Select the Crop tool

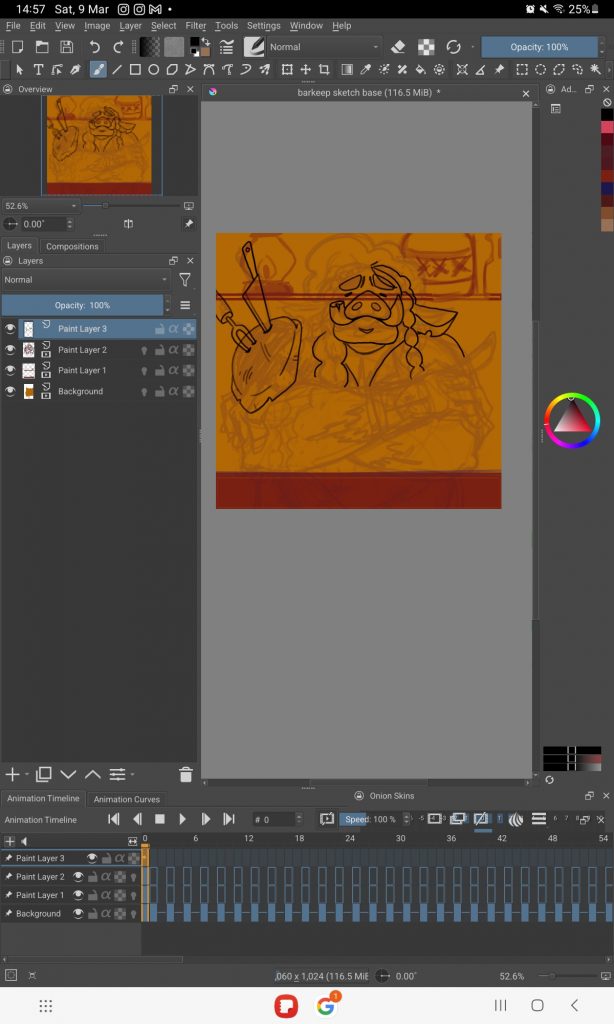coord(324,69)
